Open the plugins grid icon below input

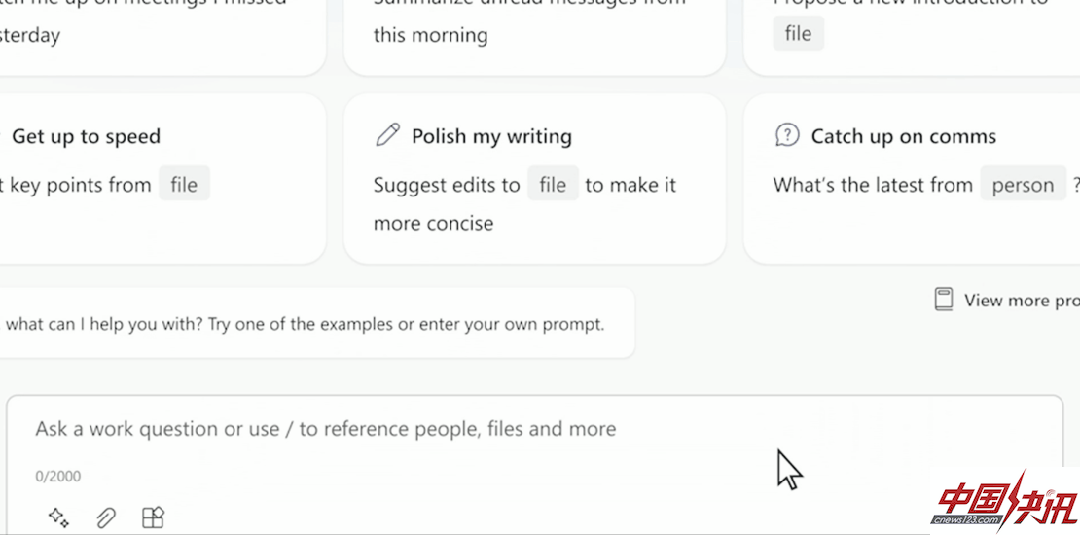152,517
